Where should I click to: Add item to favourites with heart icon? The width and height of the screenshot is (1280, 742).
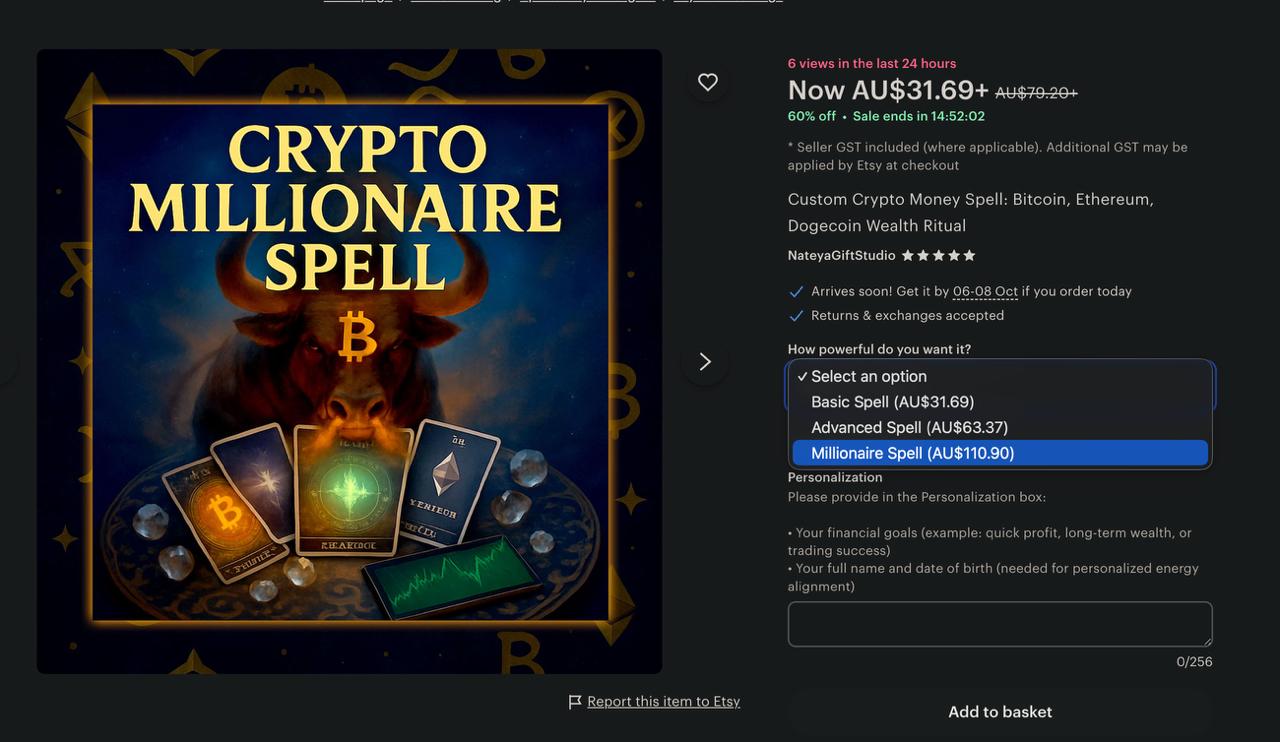point(708,82)
